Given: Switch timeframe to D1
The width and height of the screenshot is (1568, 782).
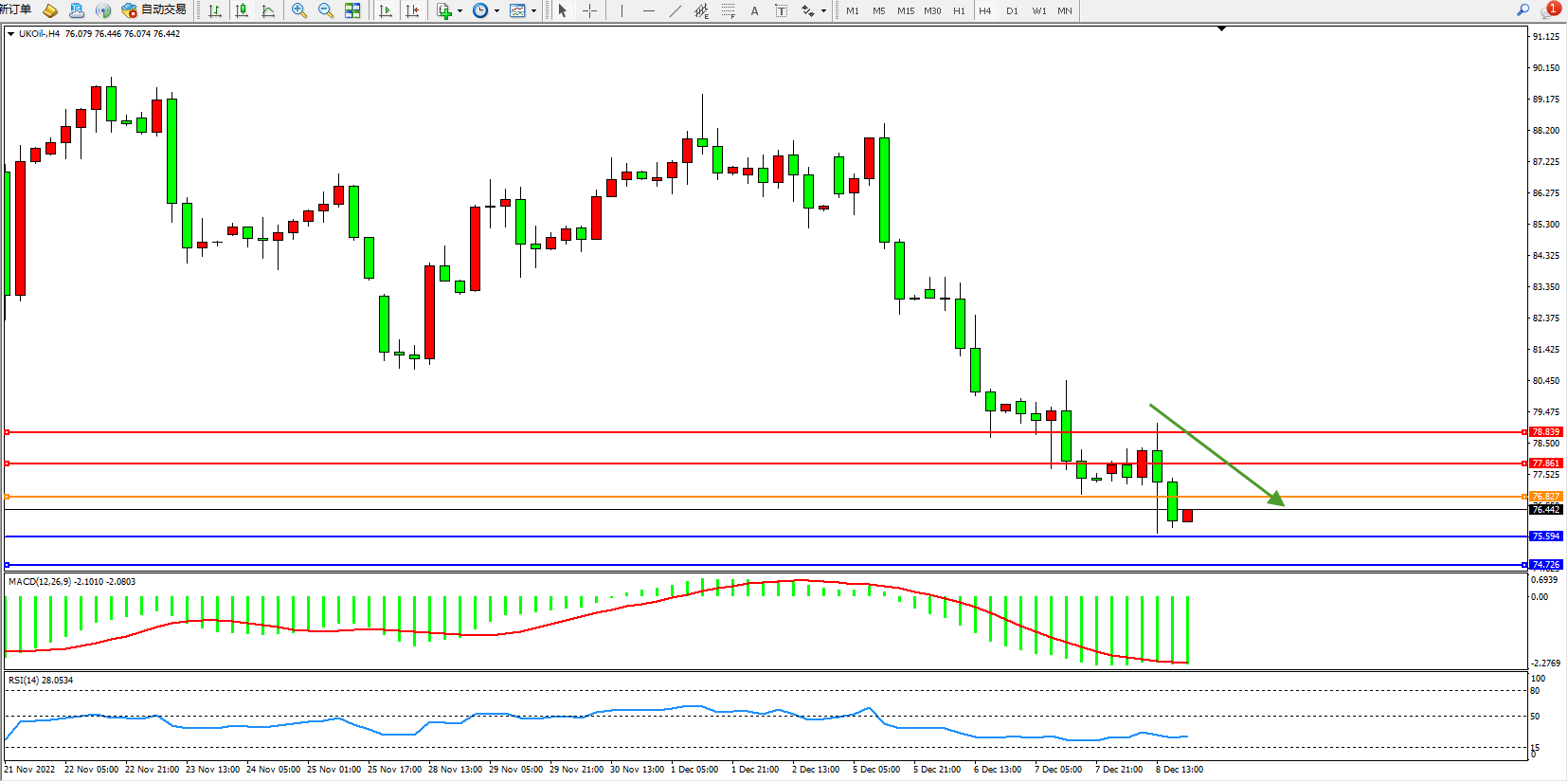Looking at the screenshot, I should 1012,10.
